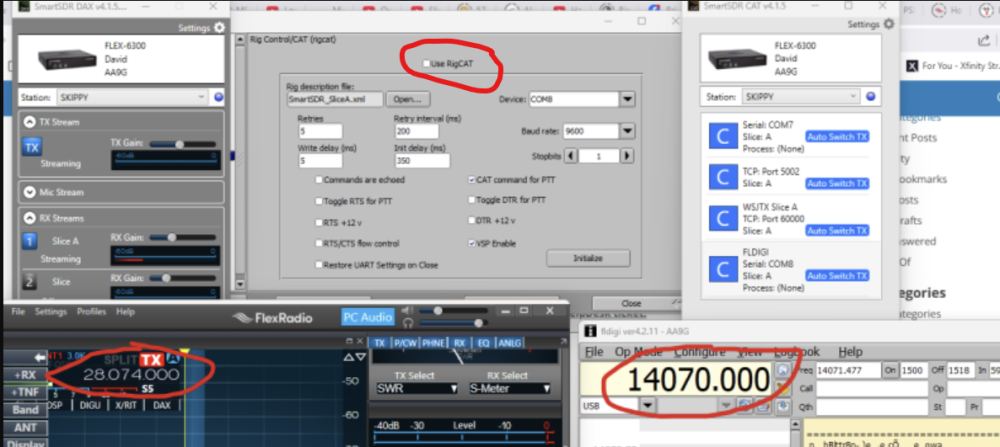Open the fldigi USB mode dropdown
This screenshot has width=1000, height=447.
pyautogui.click(x=648, y=406)
